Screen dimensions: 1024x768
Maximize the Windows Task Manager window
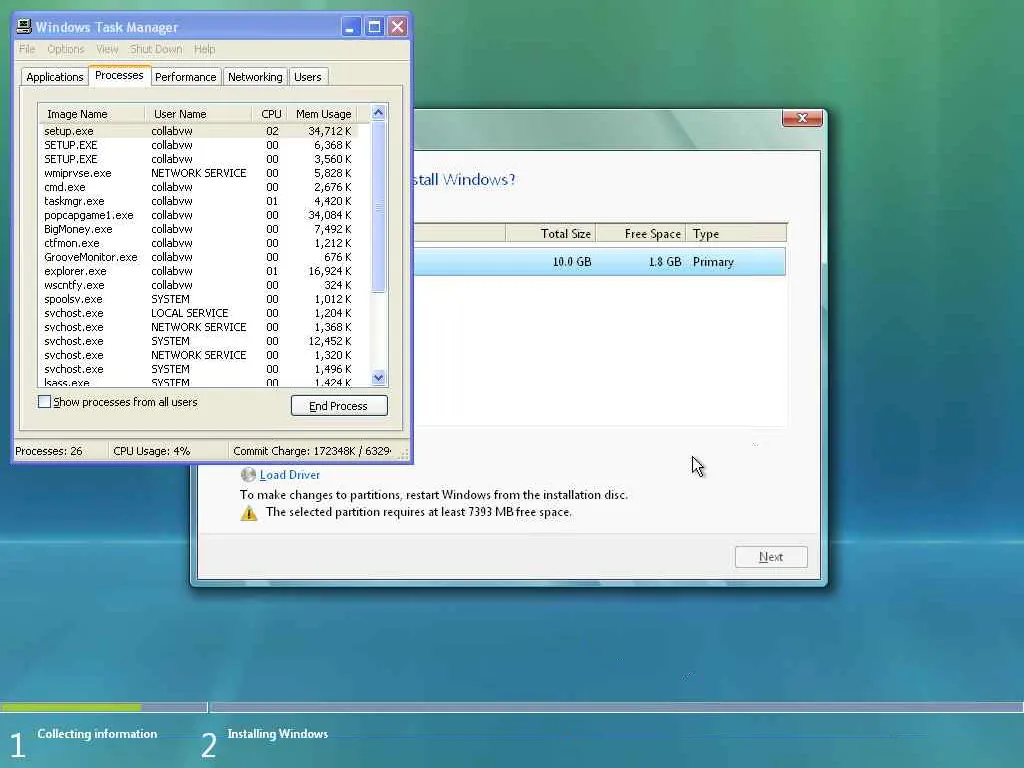[374, 27]
